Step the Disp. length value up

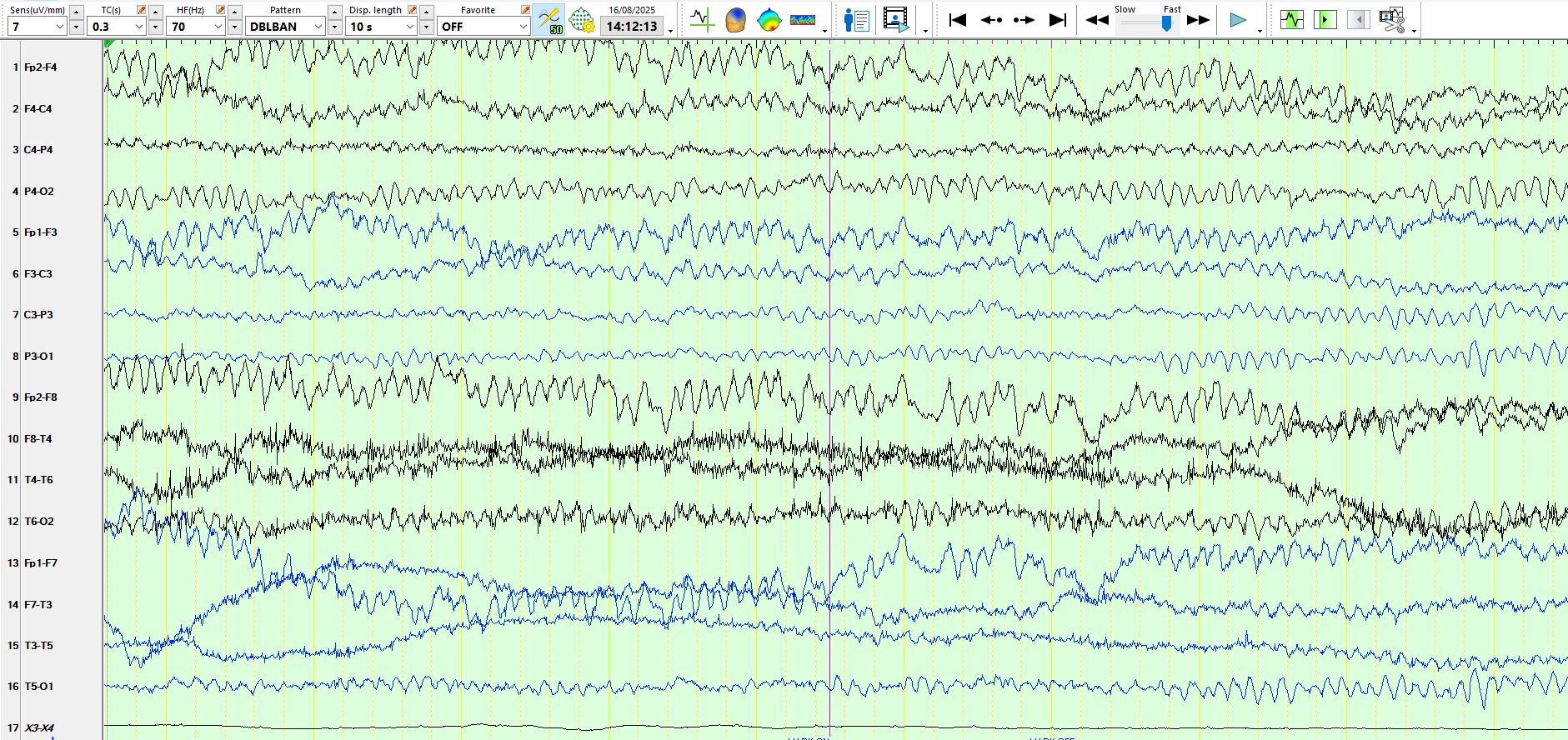pos(426,12)
